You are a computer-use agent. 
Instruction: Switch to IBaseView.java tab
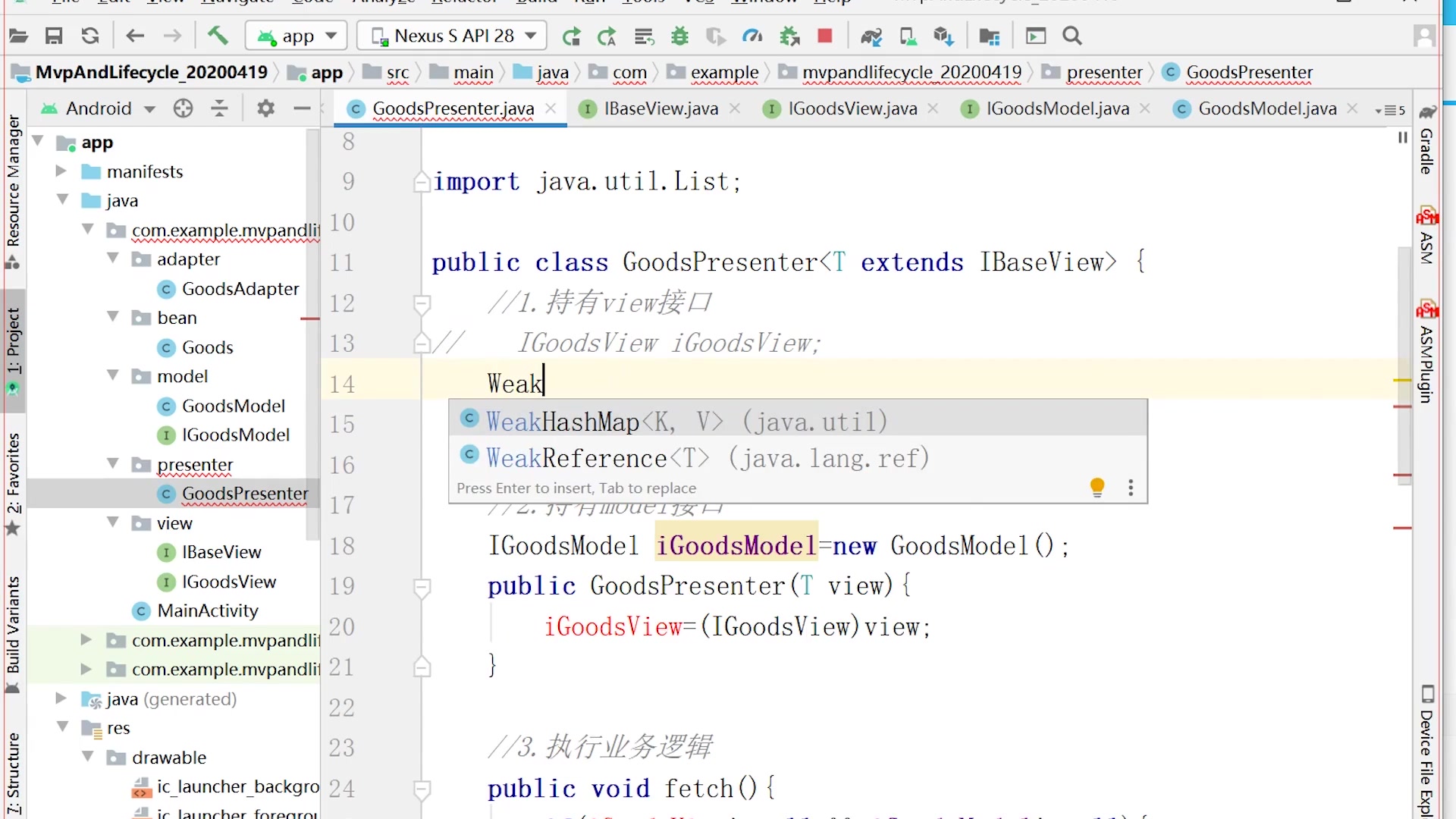661,108
